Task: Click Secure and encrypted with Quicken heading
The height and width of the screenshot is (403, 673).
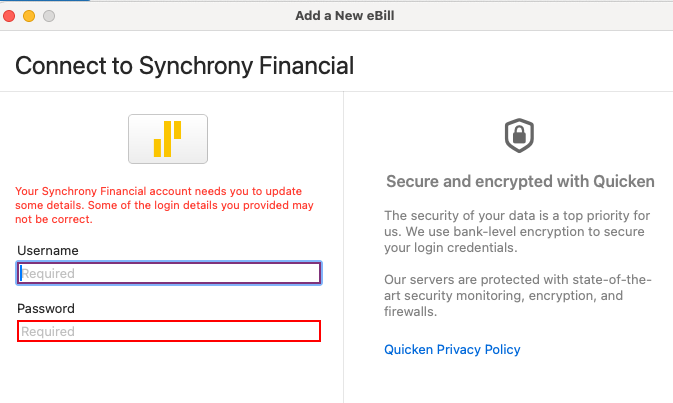Action: (519, 181)
